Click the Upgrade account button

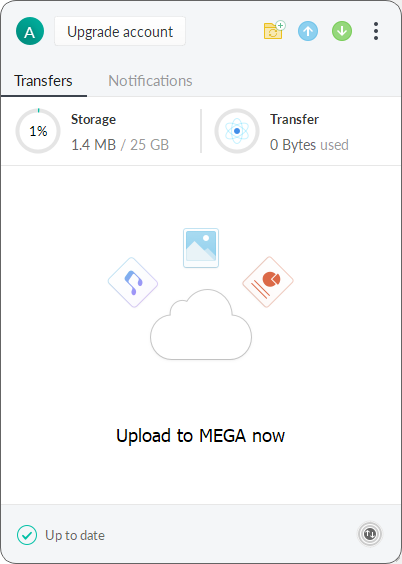click(120, 31)
